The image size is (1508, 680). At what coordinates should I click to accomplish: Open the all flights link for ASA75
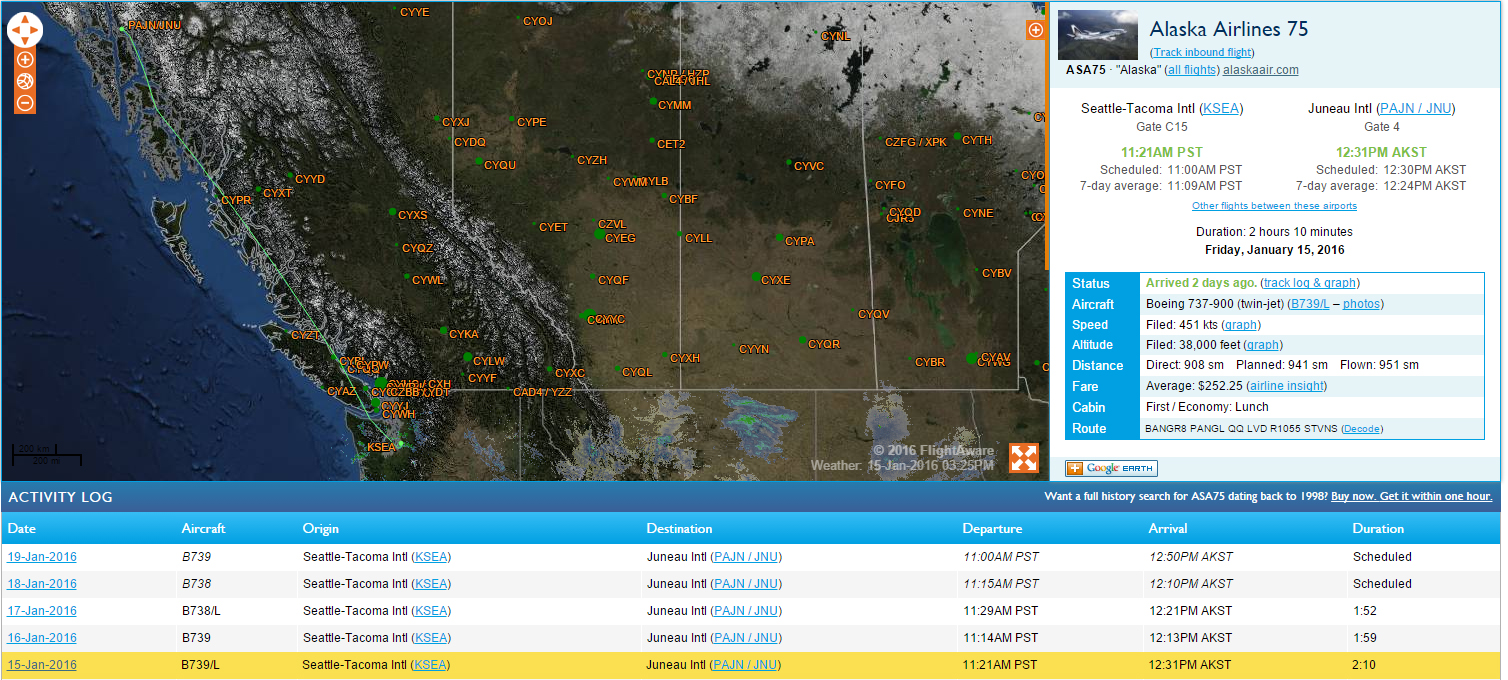1191,70
